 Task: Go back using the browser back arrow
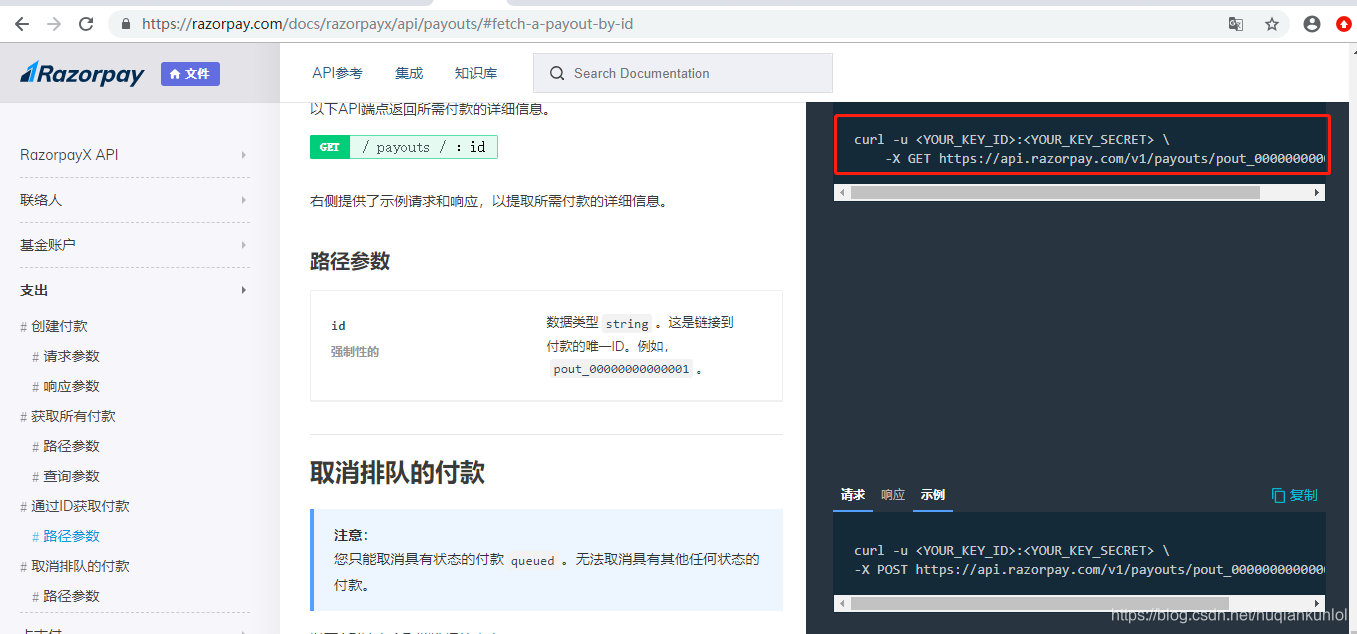(x=22, y=24)
